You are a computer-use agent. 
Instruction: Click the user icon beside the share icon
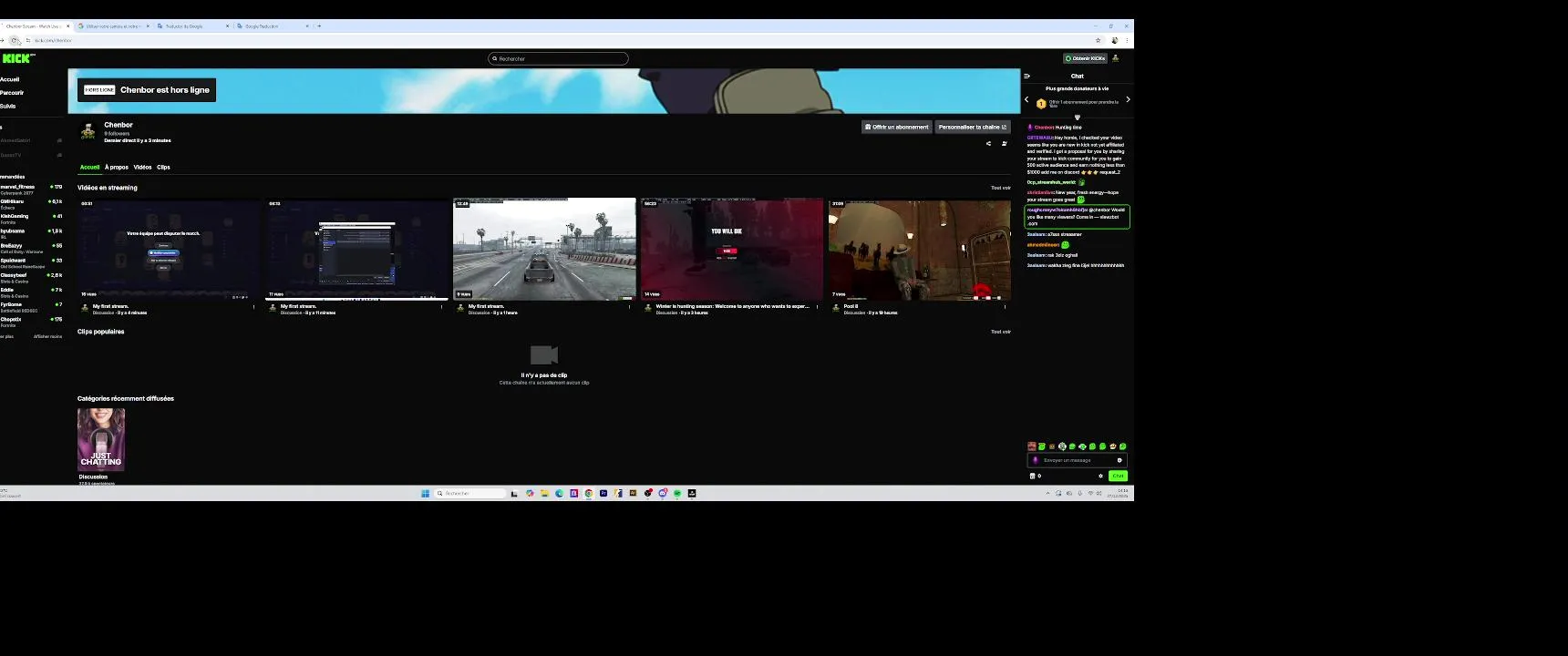pyautogui.click(x=1005, y=143)
